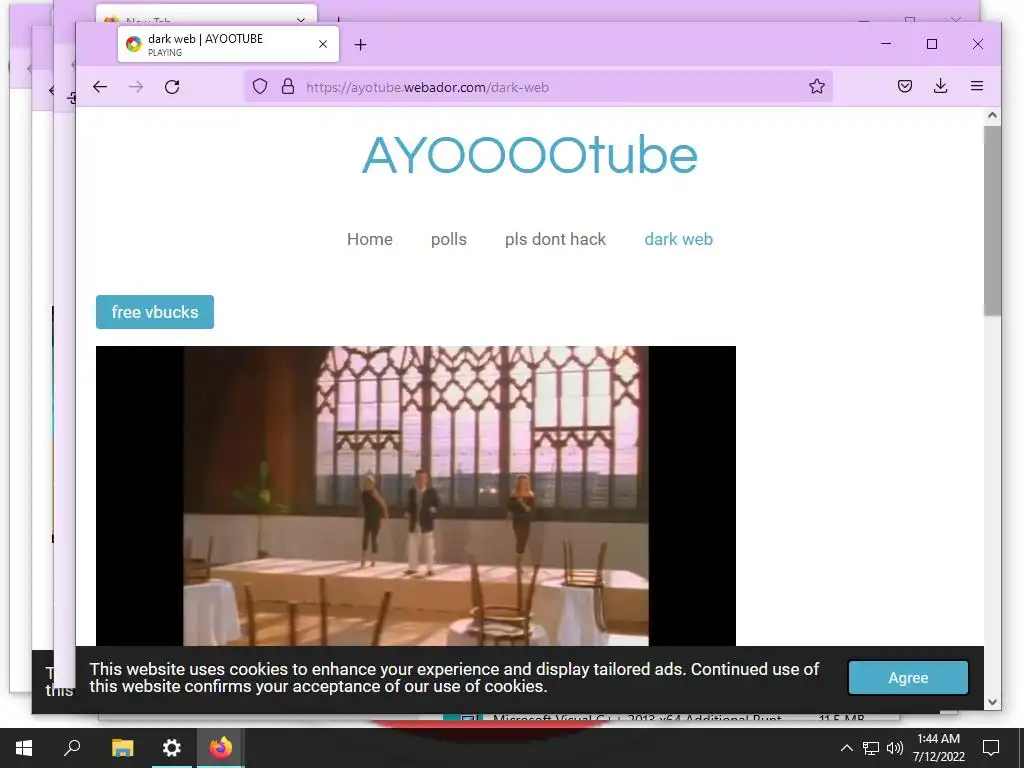Screen dimensions: 1024x768
Task: Open the Firefox hamburger menu
Action: (976, 86)
